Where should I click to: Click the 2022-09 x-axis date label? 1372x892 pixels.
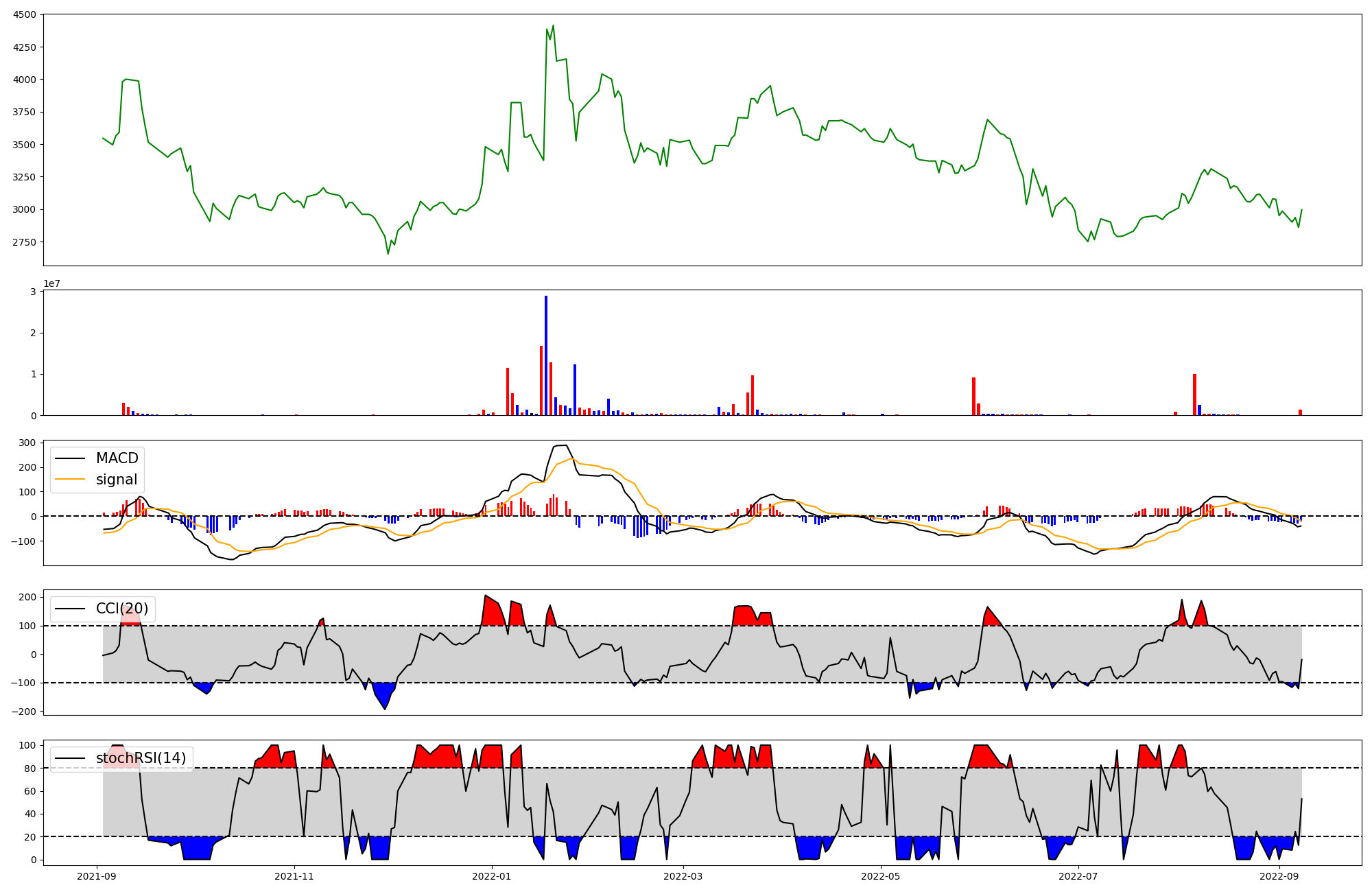(x=1279, y=876)
